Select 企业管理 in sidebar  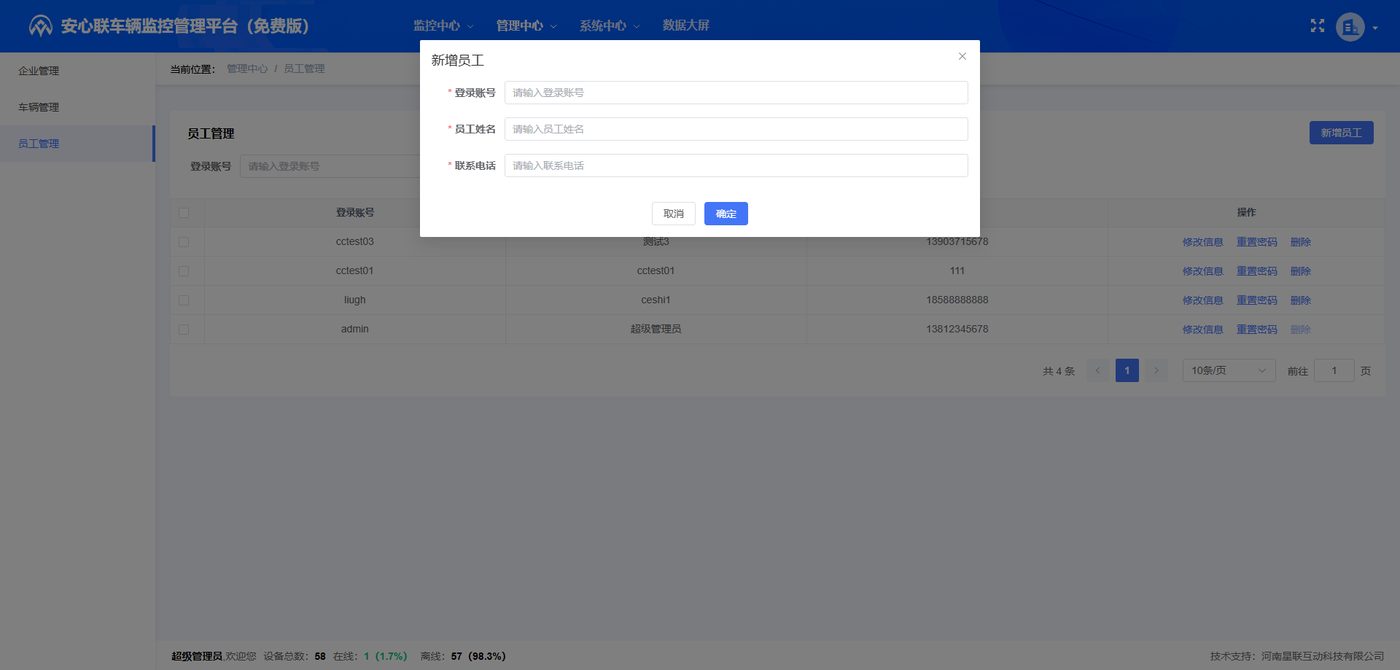tap(77, 71)
